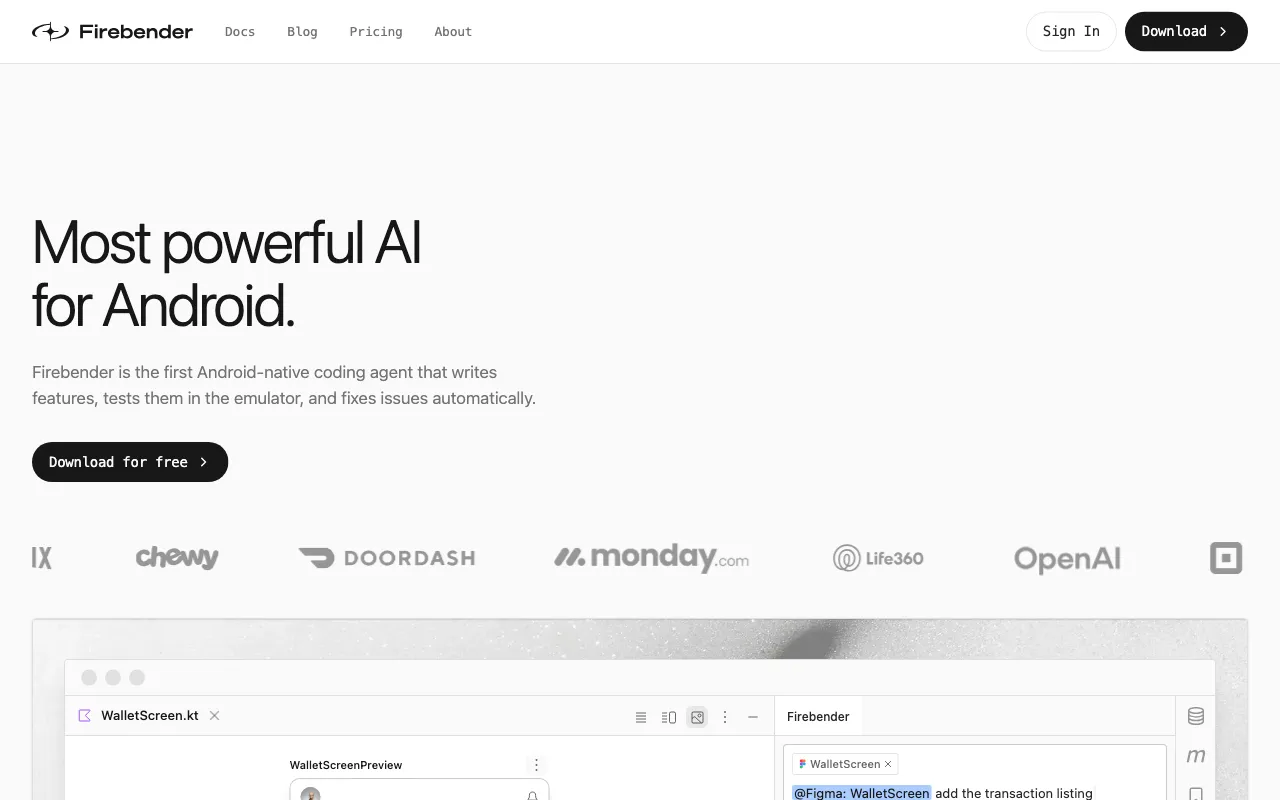Click the Square logo icon
This screenshot has height=800, width=1280.
pos(1226,558)
